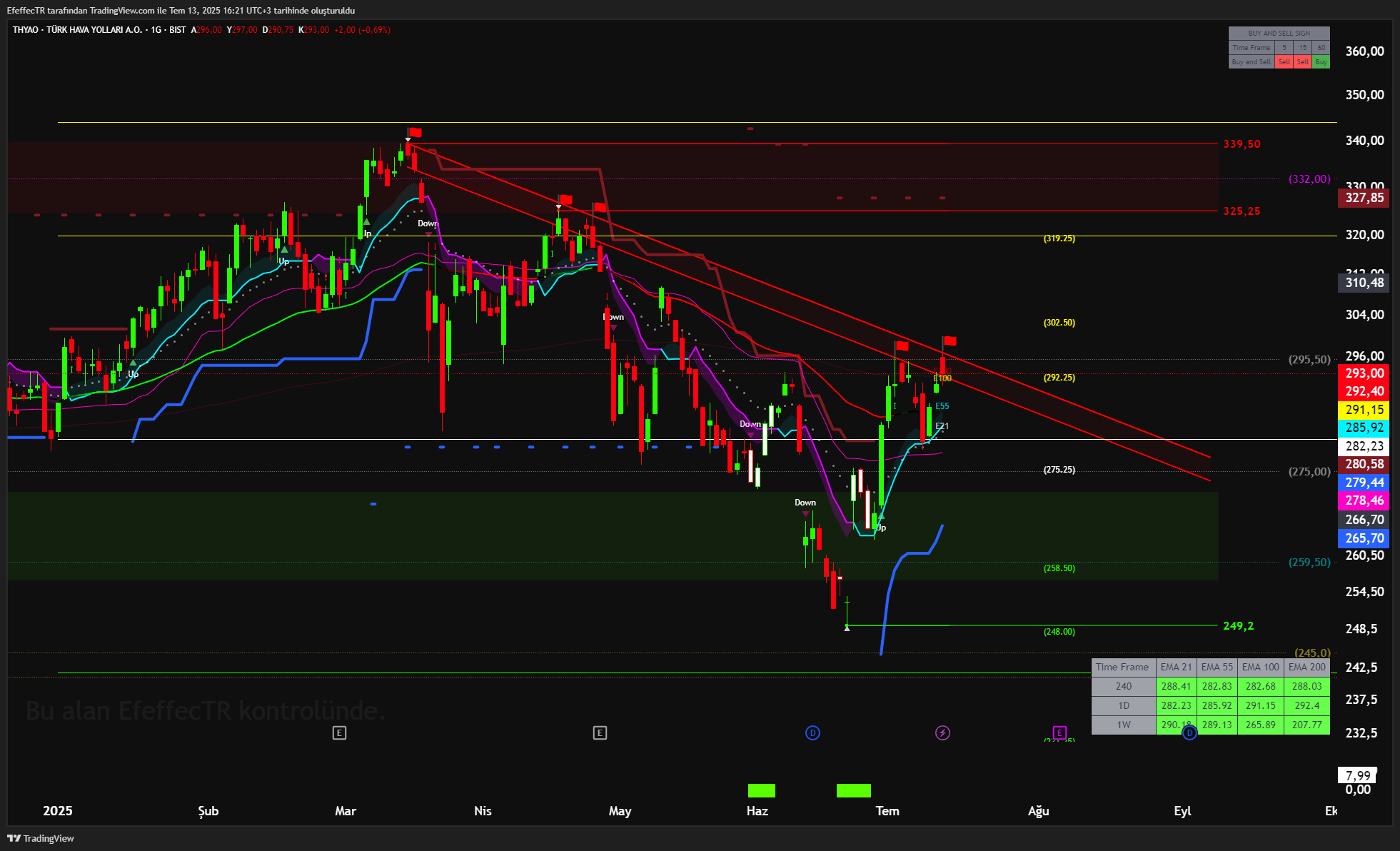The height and width of the screenshot is (851, 1400).
Task: Click the EMA 200 column header
Action: tap(1306, 667)
